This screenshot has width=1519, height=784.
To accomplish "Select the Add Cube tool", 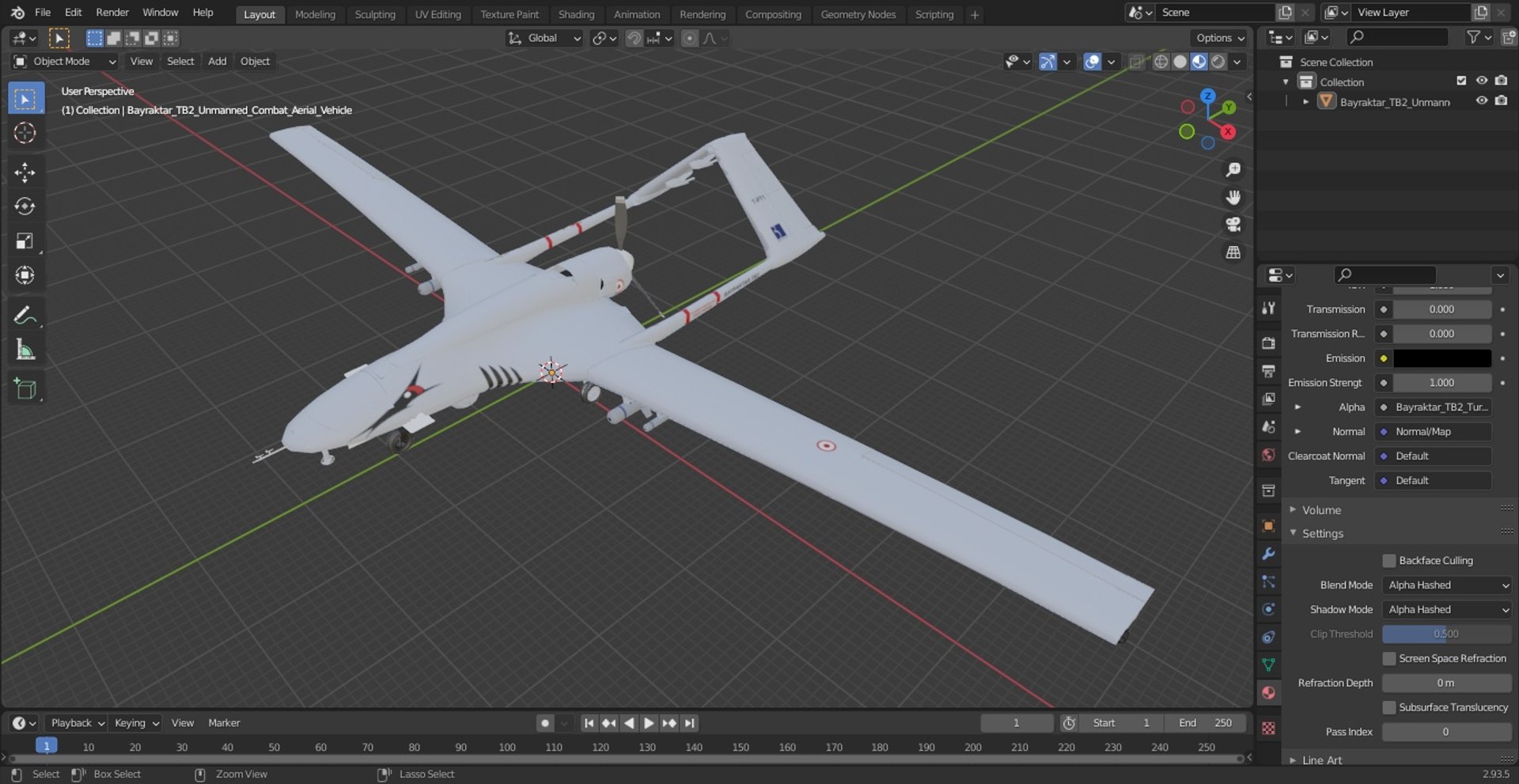I will point(25,388).
